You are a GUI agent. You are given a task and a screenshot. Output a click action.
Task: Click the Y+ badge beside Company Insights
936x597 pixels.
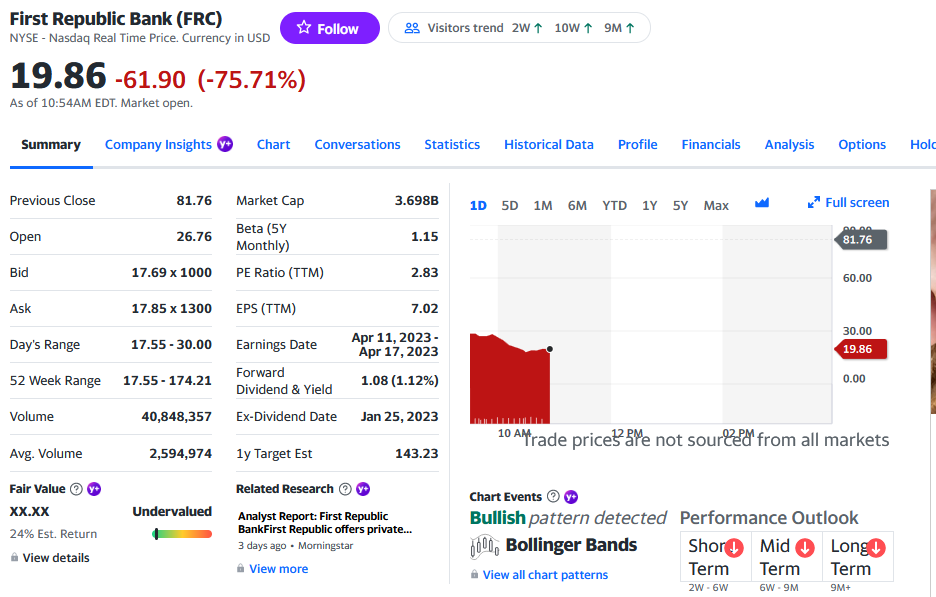point(225,144)
